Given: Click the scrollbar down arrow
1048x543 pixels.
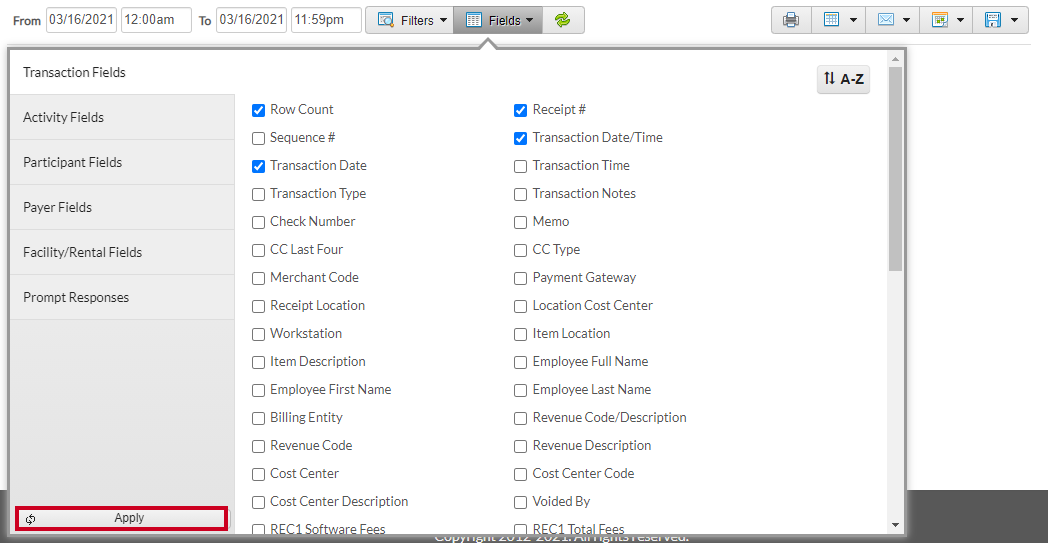Looking at the screenshot, I should [x=896, y=526].
